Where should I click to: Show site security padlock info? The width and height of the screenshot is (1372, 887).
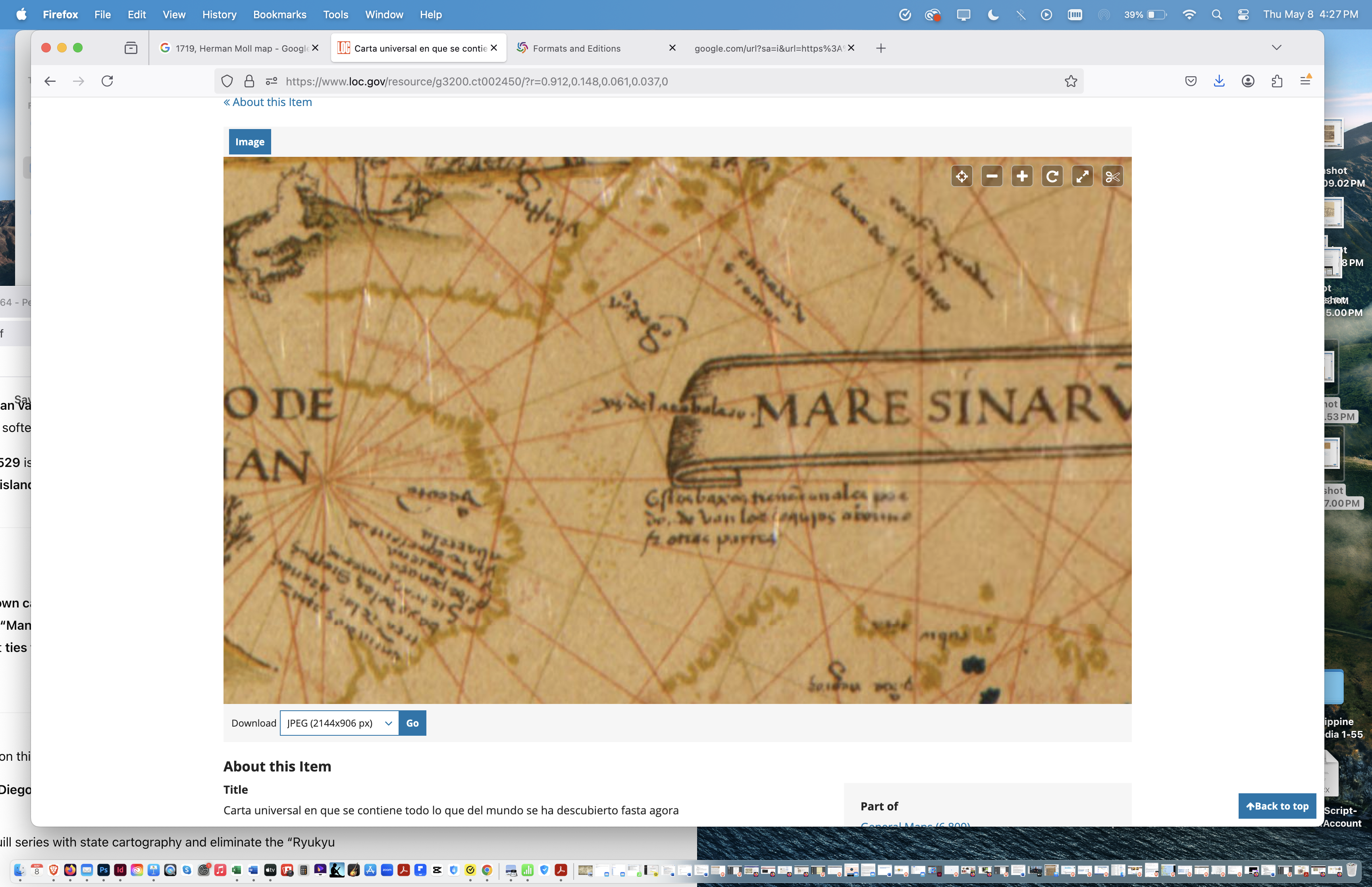point(249,81)
